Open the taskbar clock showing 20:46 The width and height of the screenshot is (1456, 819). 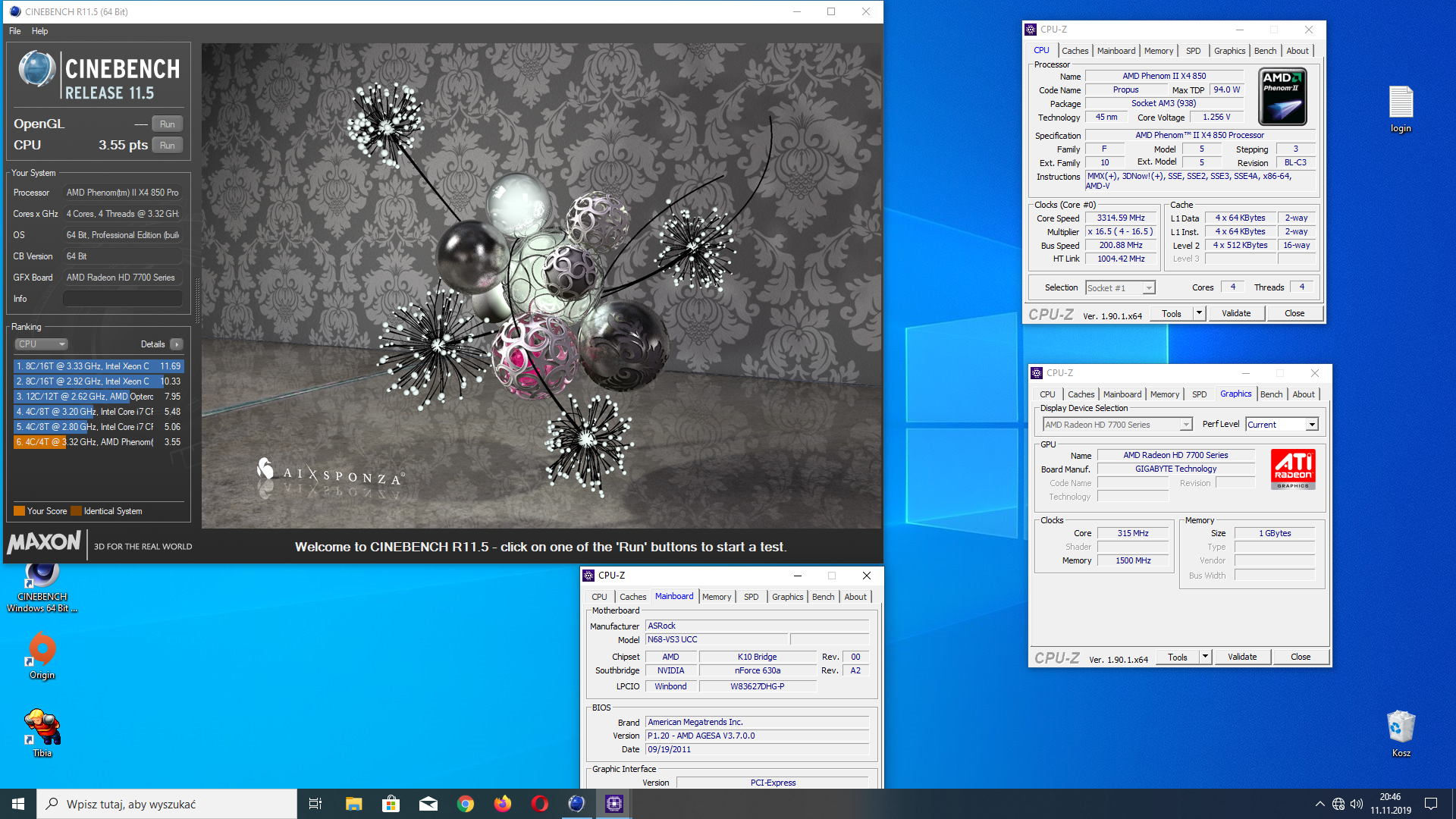[1390, 804]
